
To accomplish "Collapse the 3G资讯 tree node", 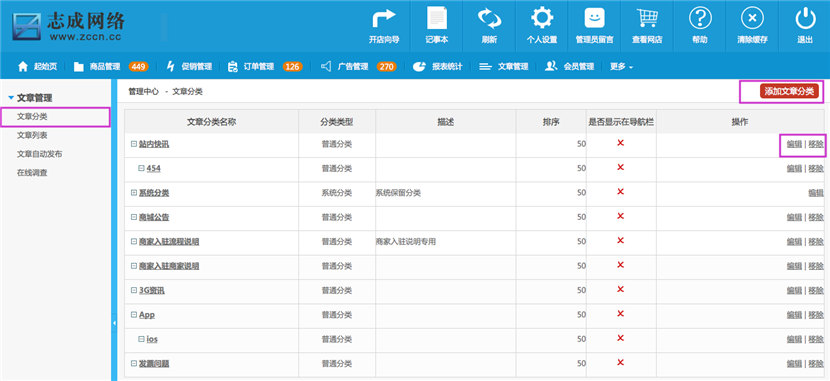I will tap(134, 290).
